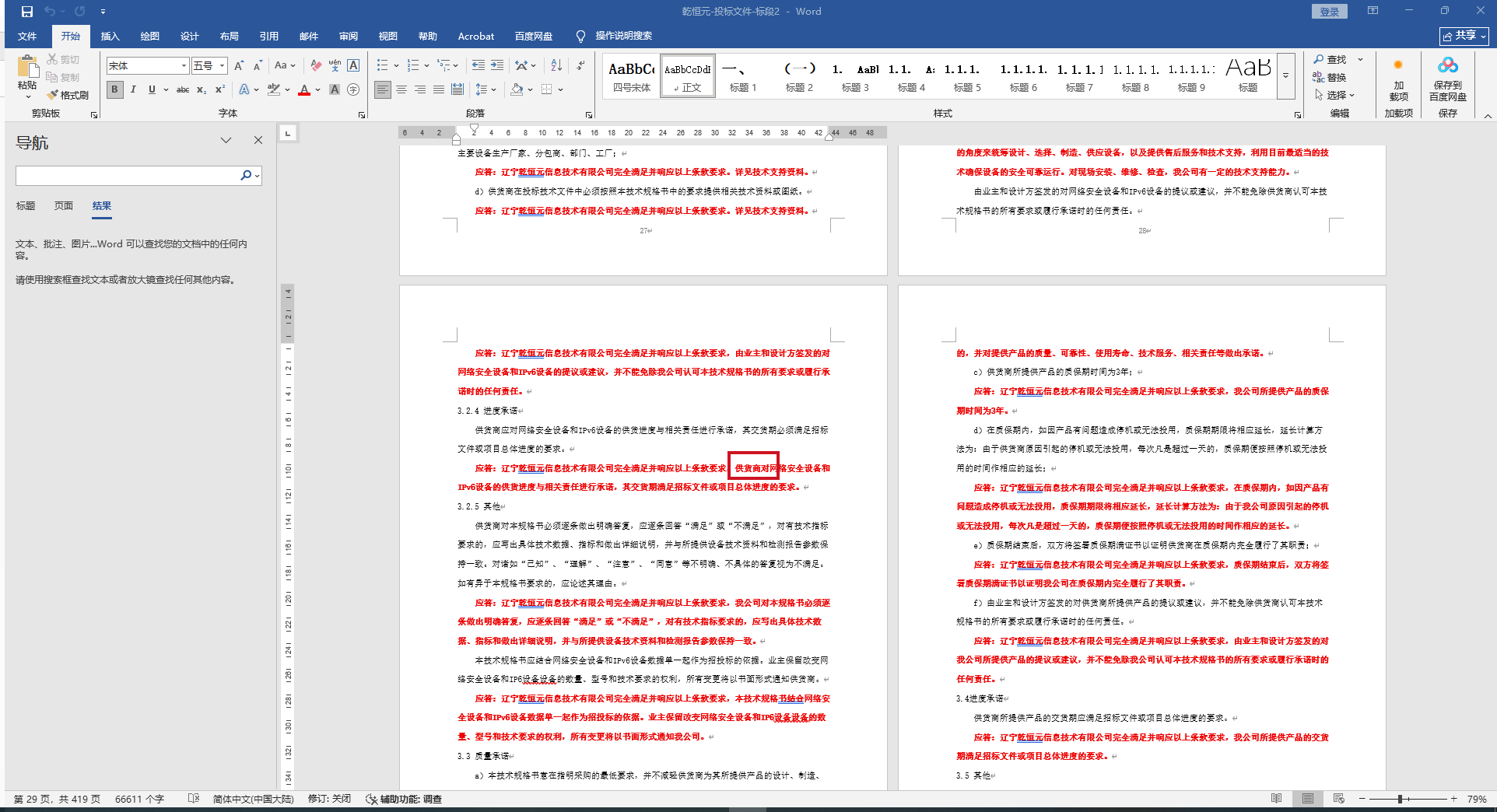
Task: Open the font name dropdown (宋体)
Action: point(184,66)
